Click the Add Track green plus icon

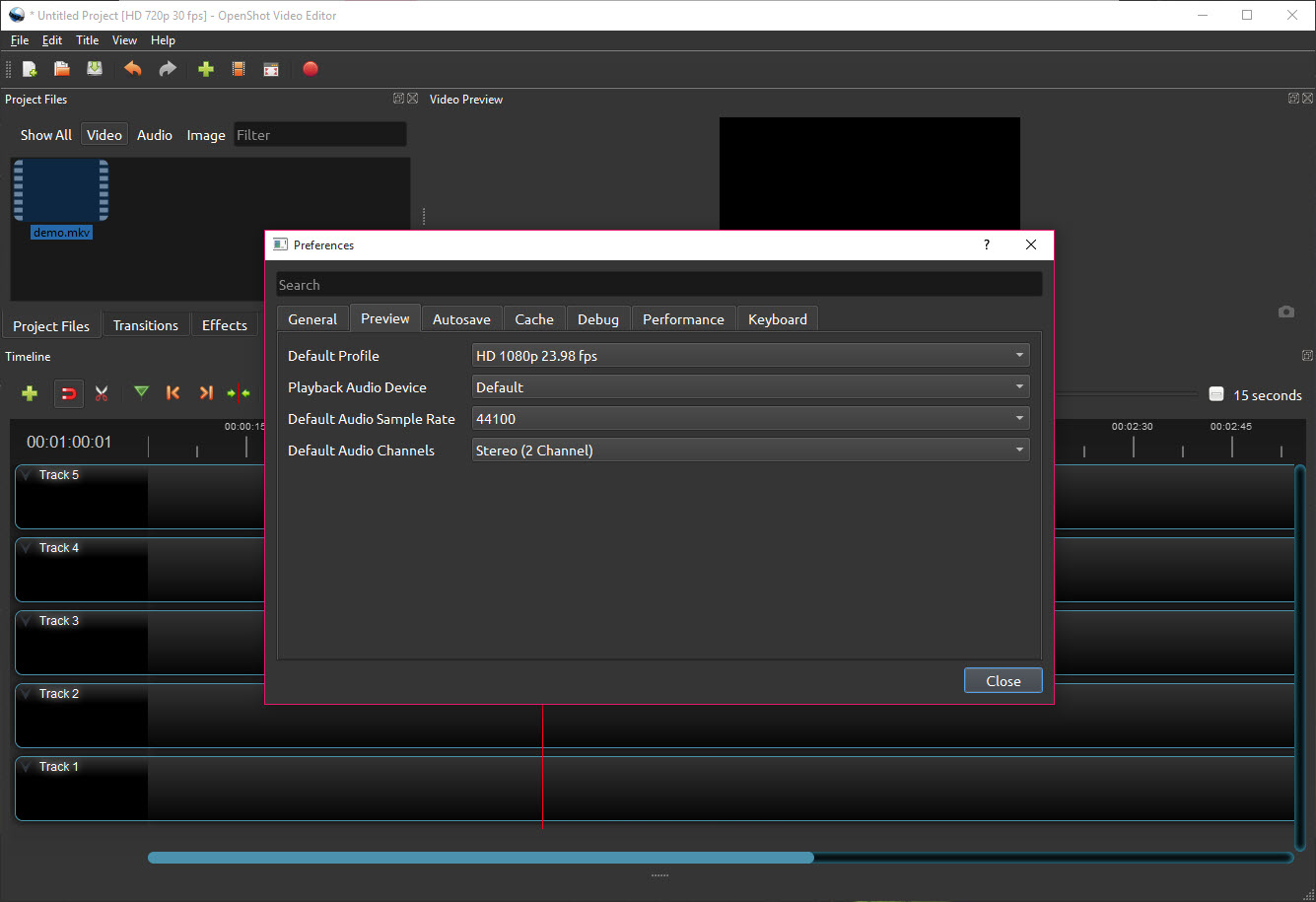[30, 393]
